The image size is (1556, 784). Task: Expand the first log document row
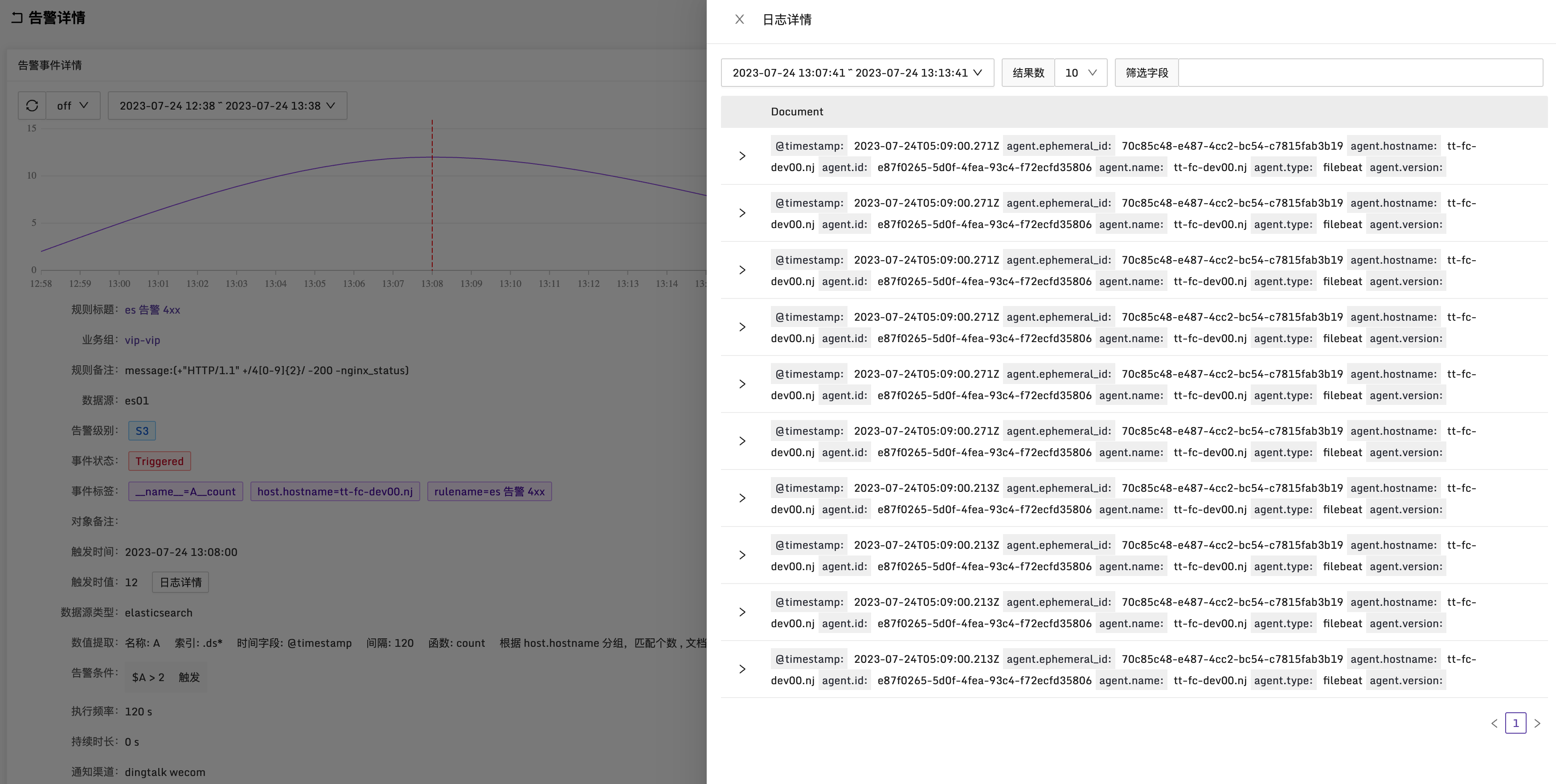point(742,156)
